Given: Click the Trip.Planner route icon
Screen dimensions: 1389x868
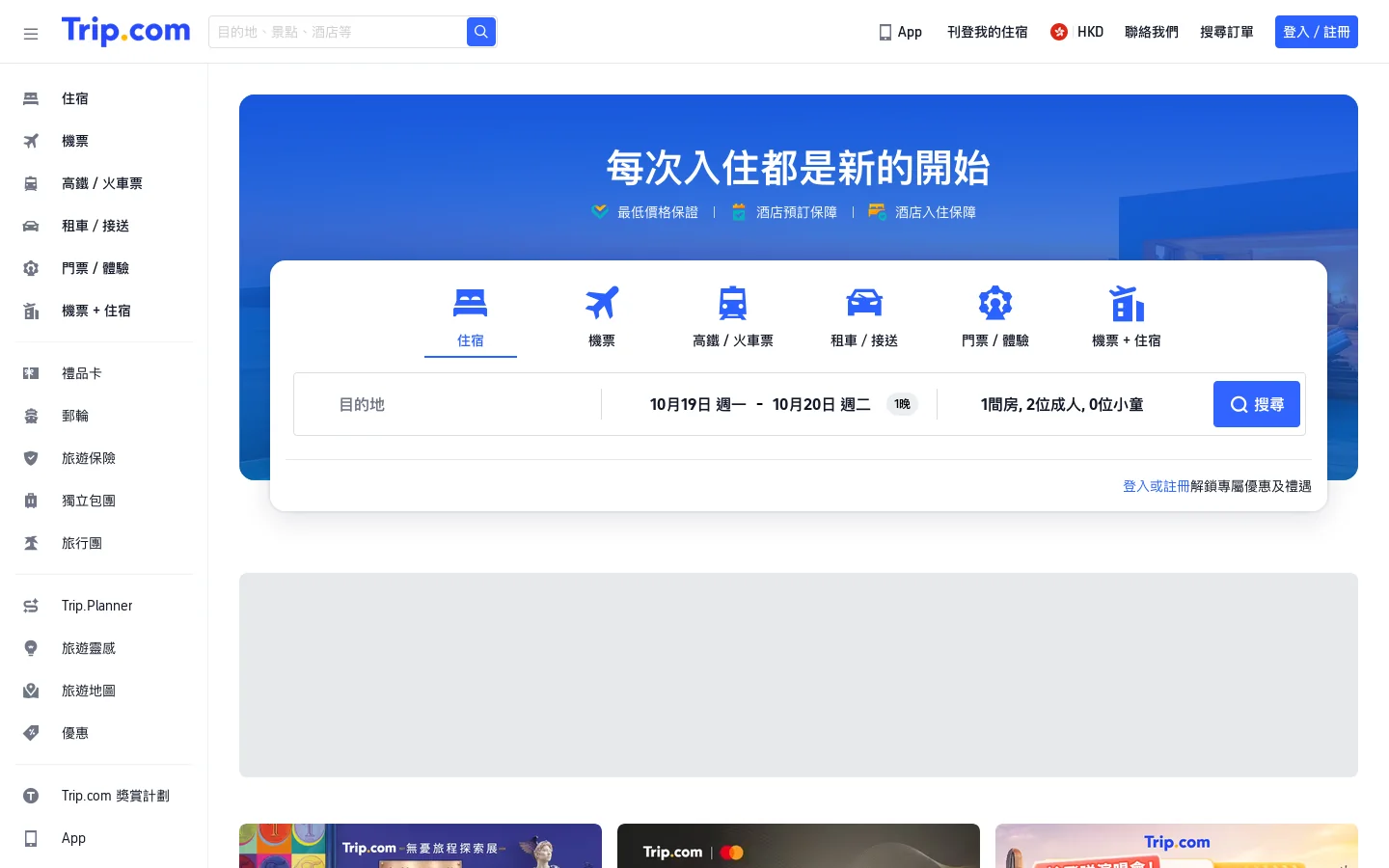Looking at the screenshot, I should pyautogui.click(x=31, y=606).
